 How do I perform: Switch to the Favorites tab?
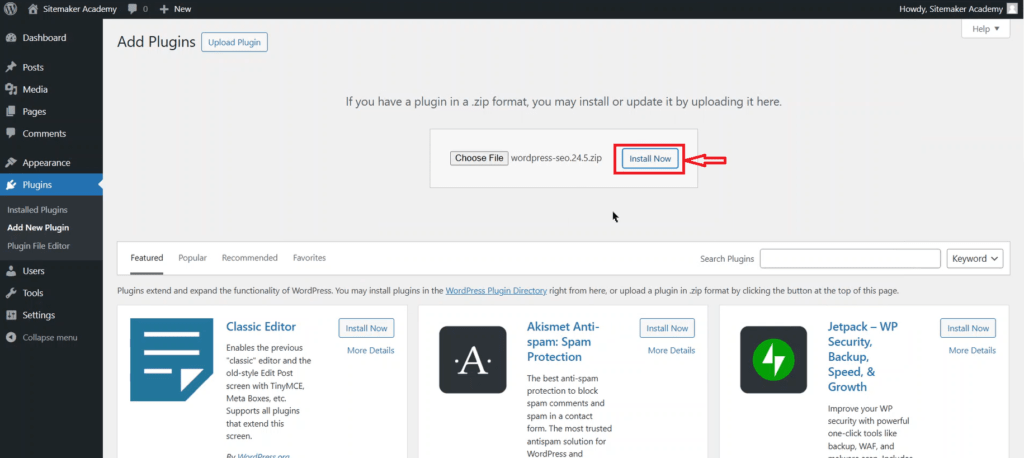coord(310,258)
